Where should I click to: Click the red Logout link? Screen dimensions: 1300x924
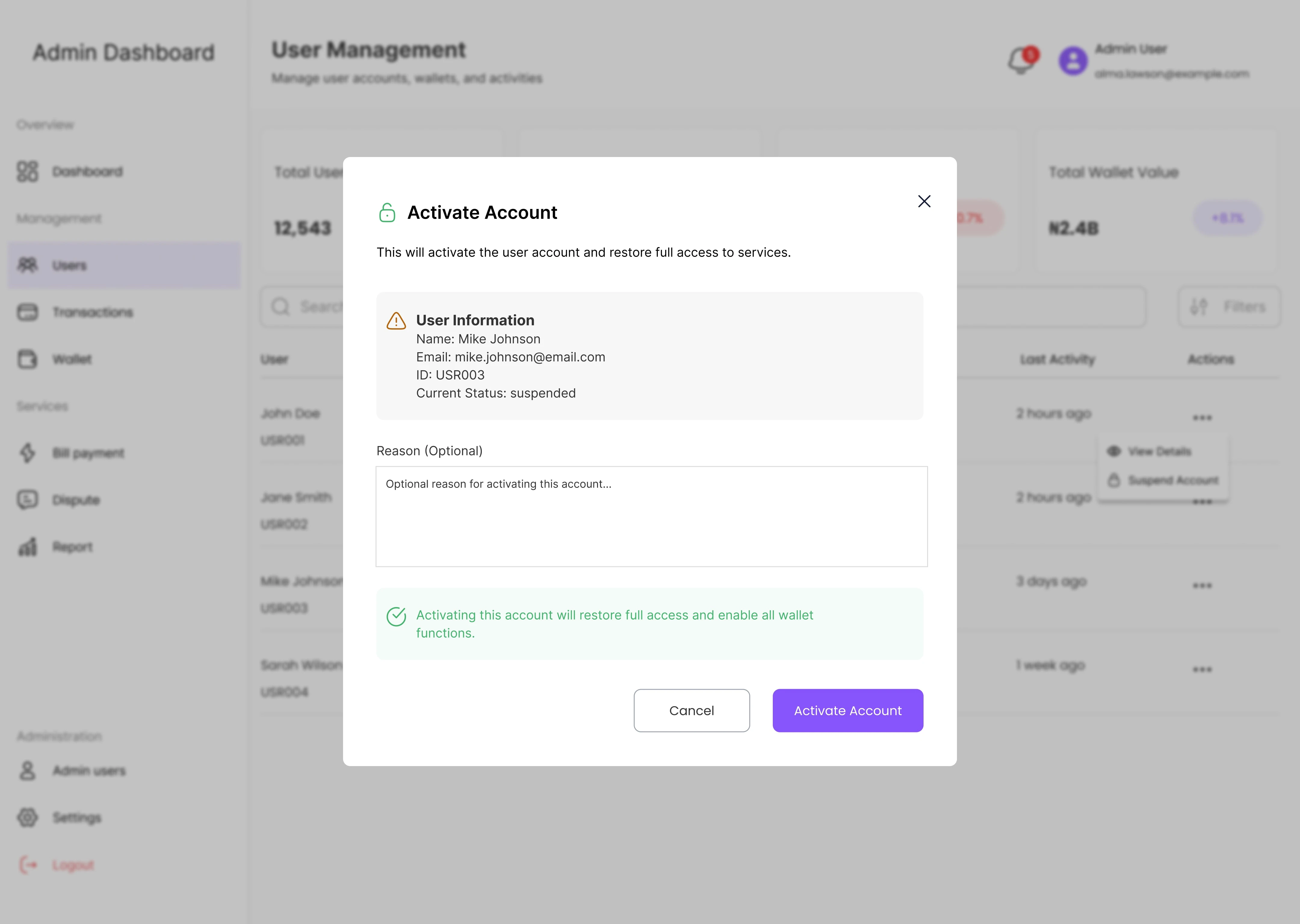coord(73,865)
